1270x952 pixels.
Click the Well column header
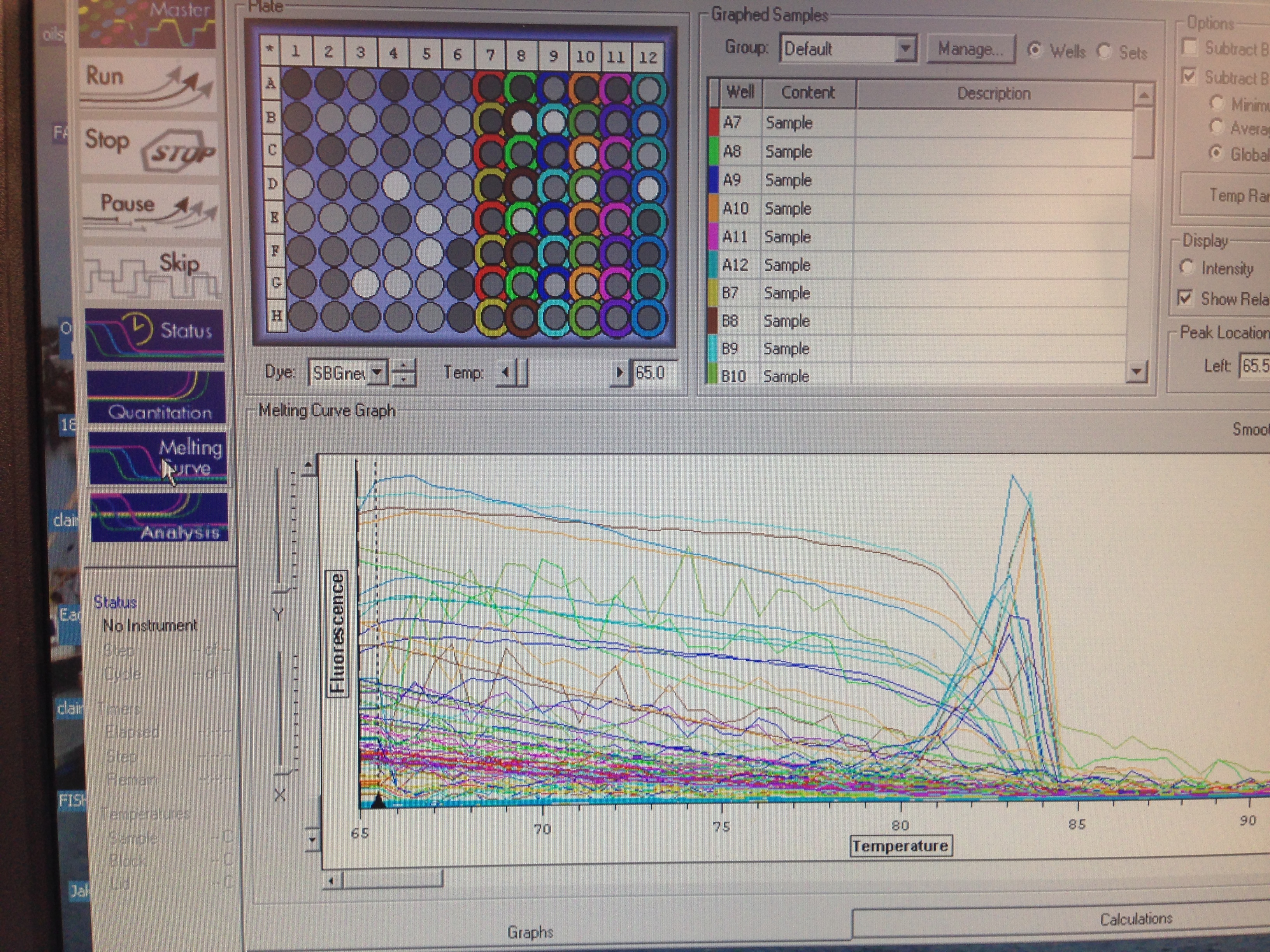coord(740,92)
